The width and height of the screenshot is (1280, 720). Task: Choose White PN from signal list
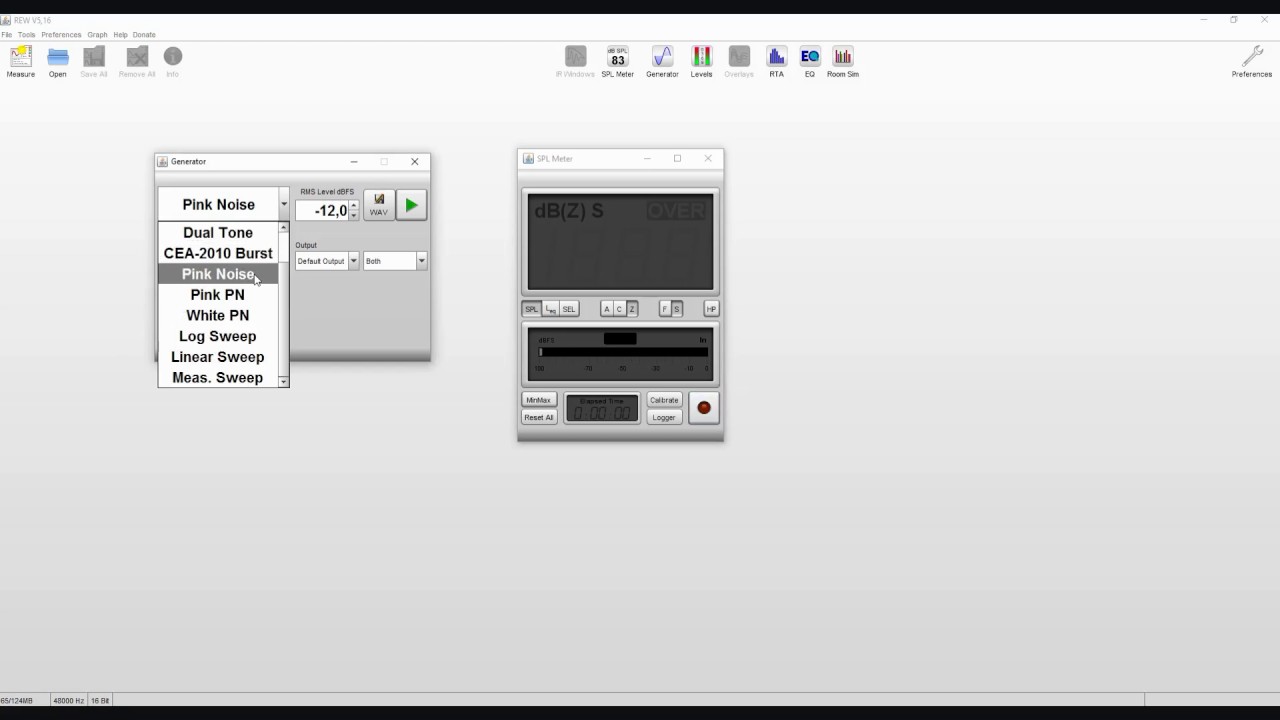(218, 315)
